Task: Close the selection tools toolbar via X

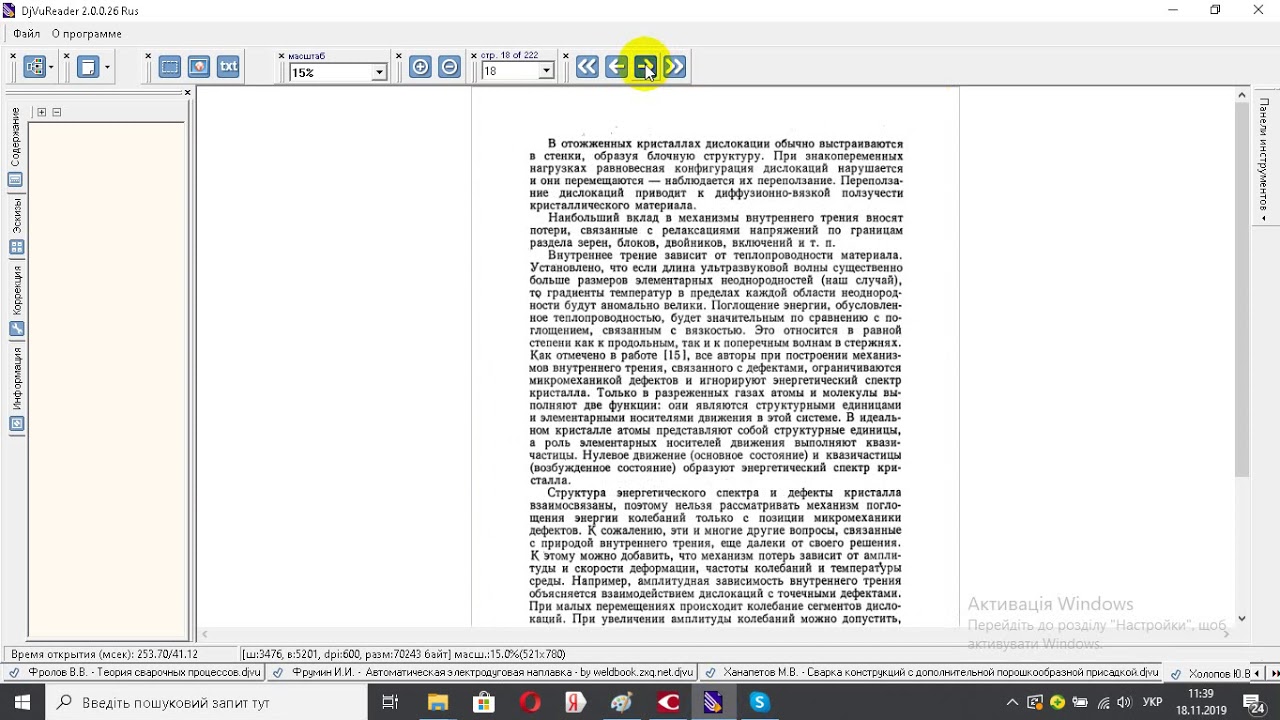Action: 148,56
